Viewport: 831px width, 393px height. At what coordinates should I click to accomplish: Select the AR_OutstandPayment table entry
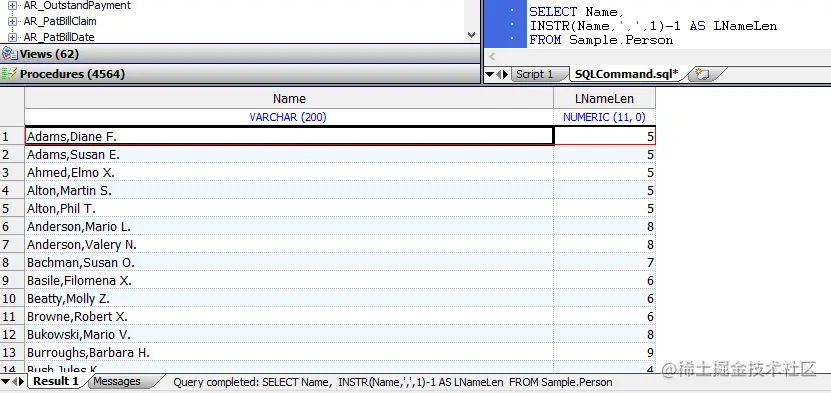coord(77,6)
